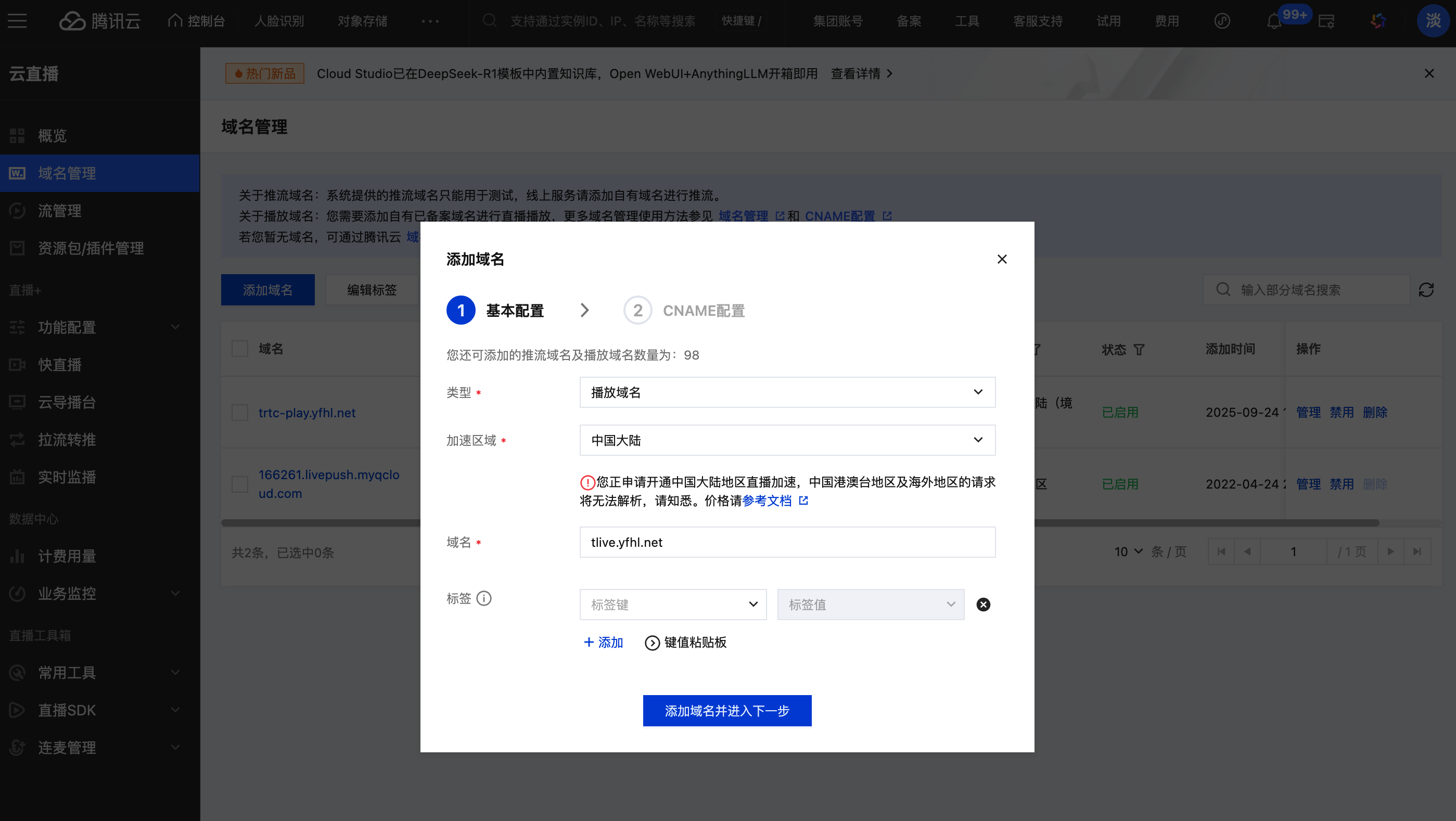Click the 域名 input field
This screenshot has width=1456, height=821.
click(x=787, y=543)
